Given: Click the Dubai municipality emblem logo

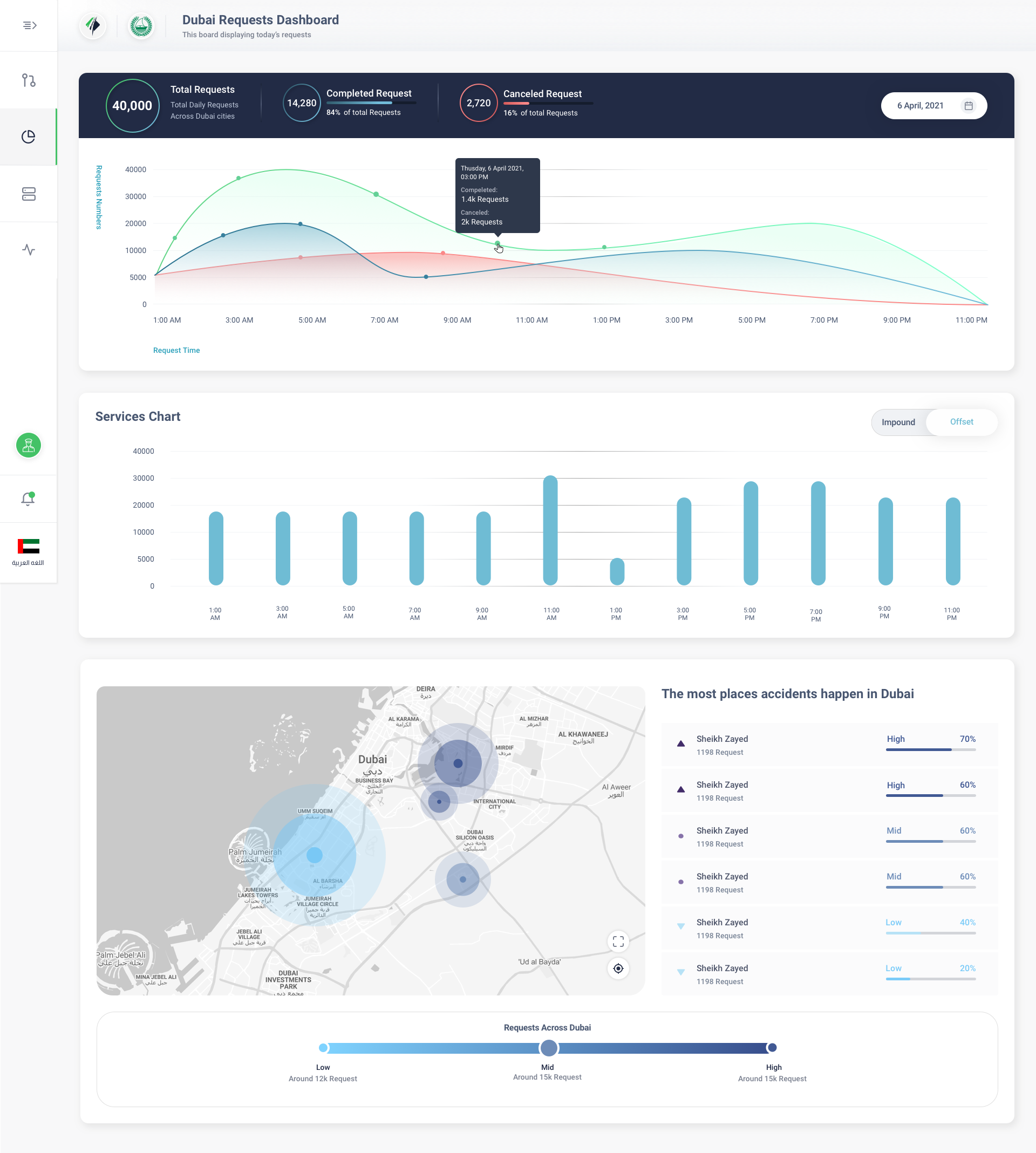Looking at the screenshot, I should click(x=141, y=25).
